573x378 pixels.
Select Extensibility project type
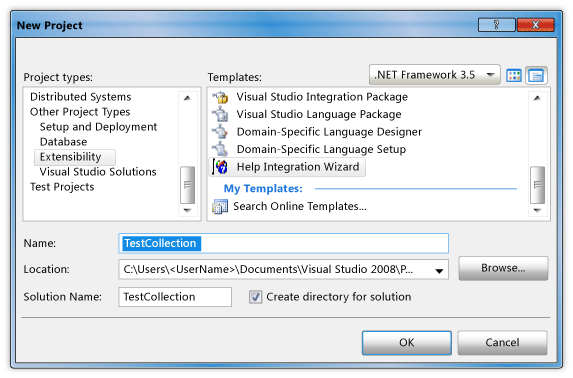(x=75, y=157)
